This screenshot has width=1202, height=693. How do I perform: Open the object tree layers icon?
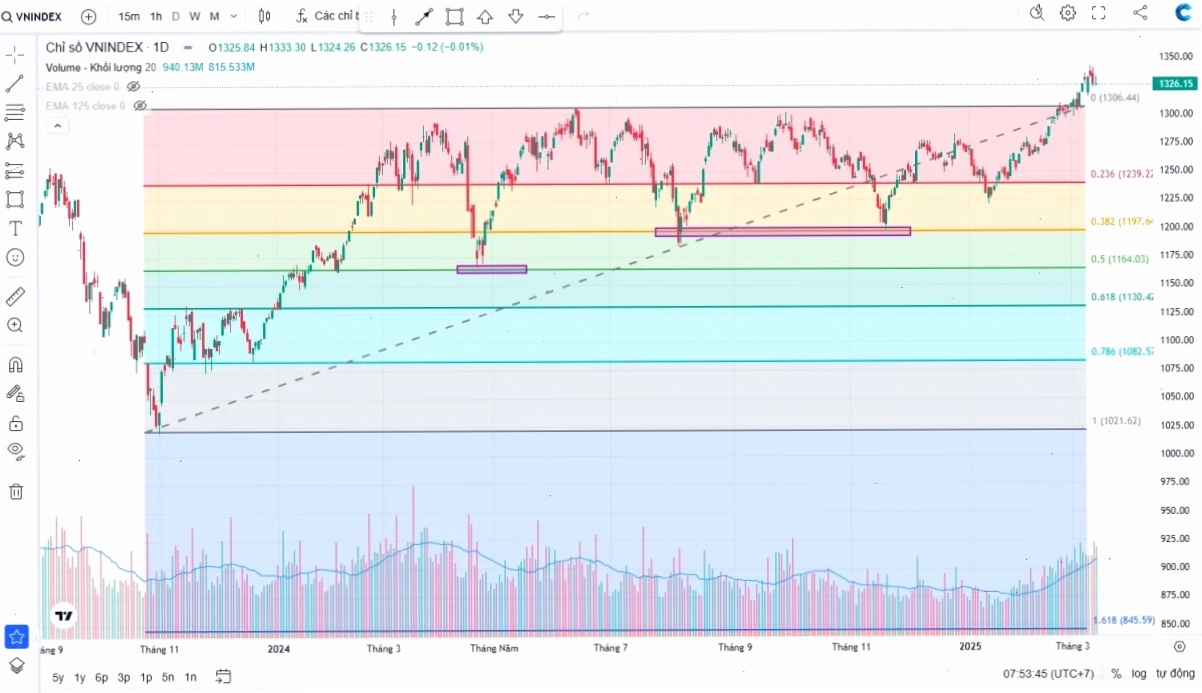(x=16, y=665)
